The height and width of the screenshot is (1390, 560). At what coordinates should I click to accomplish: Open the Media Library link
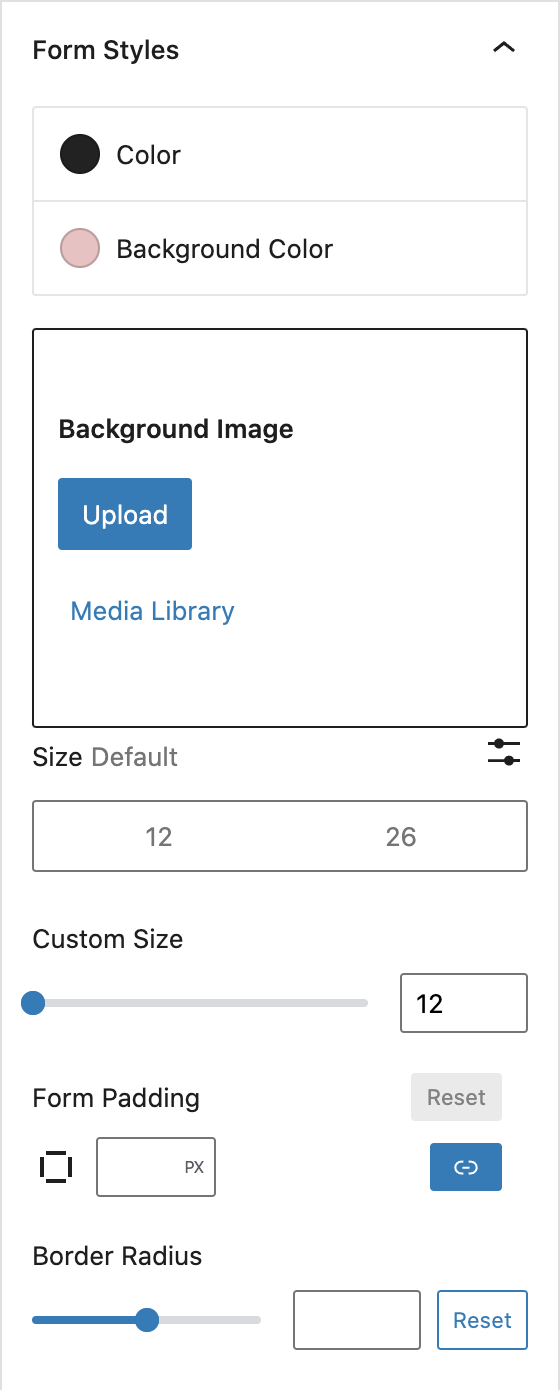pos(152,611)
